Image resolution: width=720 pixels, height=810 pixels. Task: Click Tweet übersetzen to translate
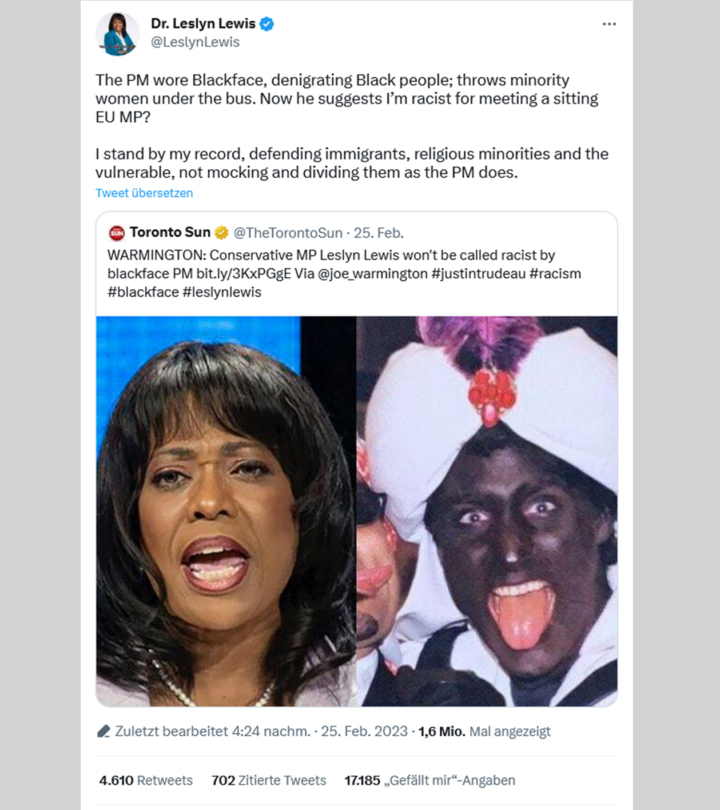click(x=144, y=193)
